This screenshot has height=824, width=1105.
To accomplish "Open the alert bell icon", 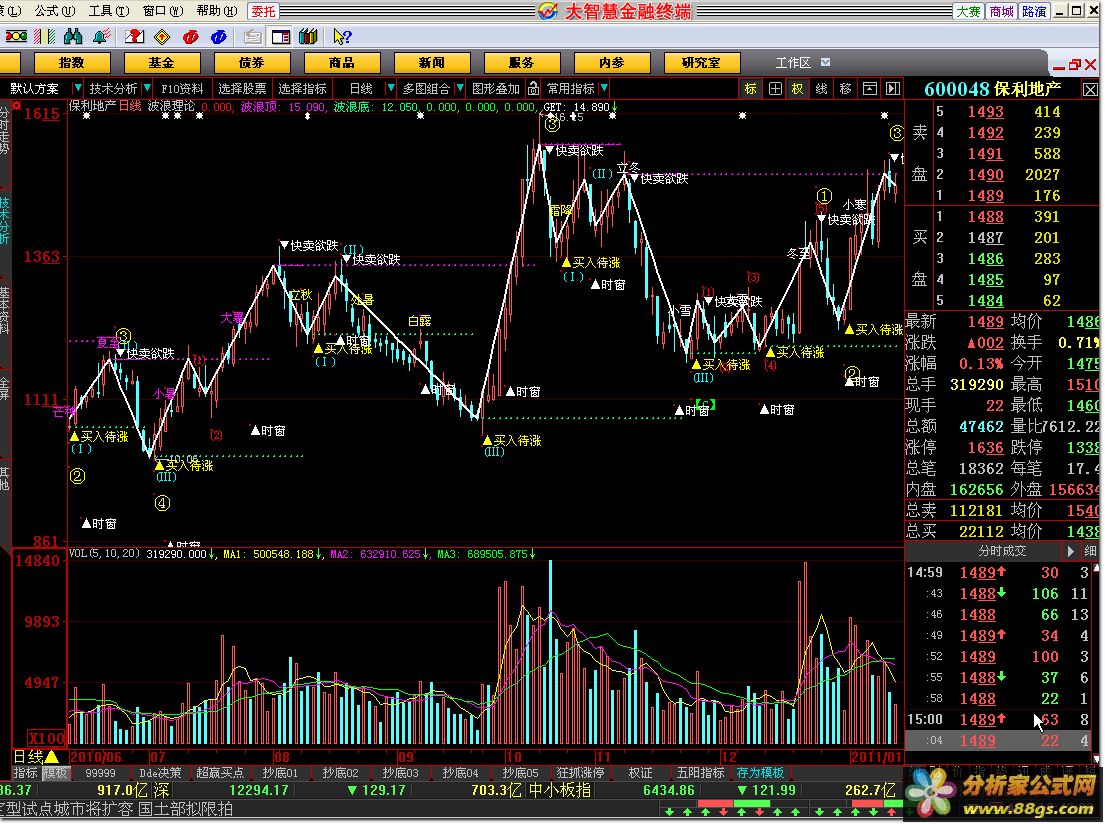I will (x=101, y=36).
